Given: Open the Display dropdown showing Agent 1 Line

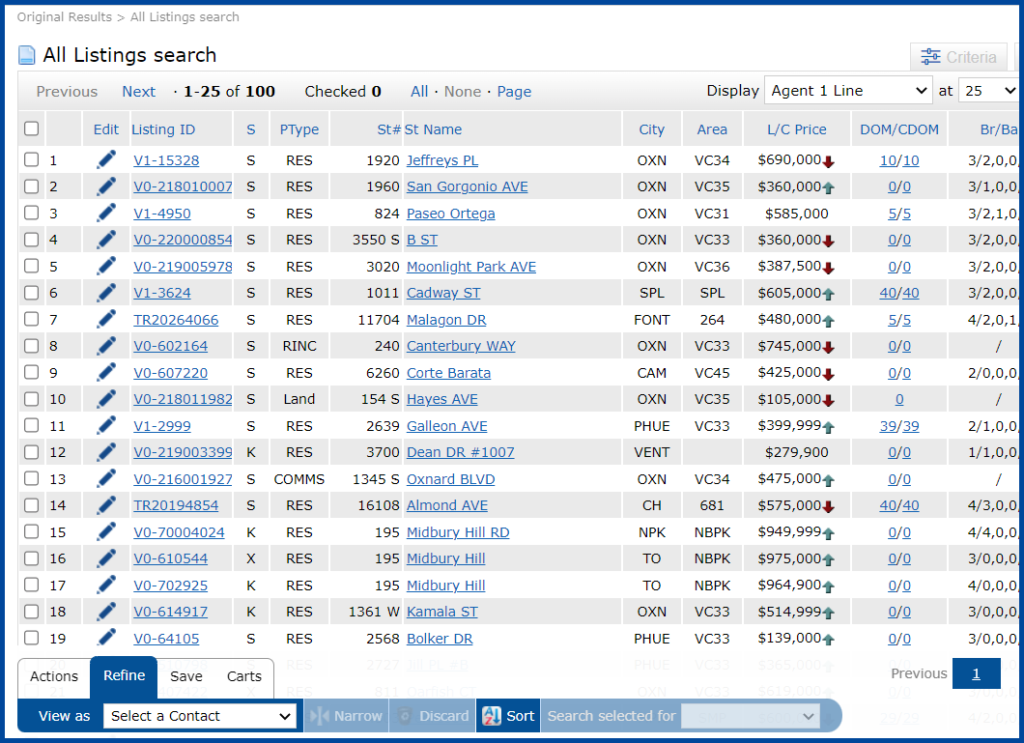Looking at the screenshot, I should [847, 90].
